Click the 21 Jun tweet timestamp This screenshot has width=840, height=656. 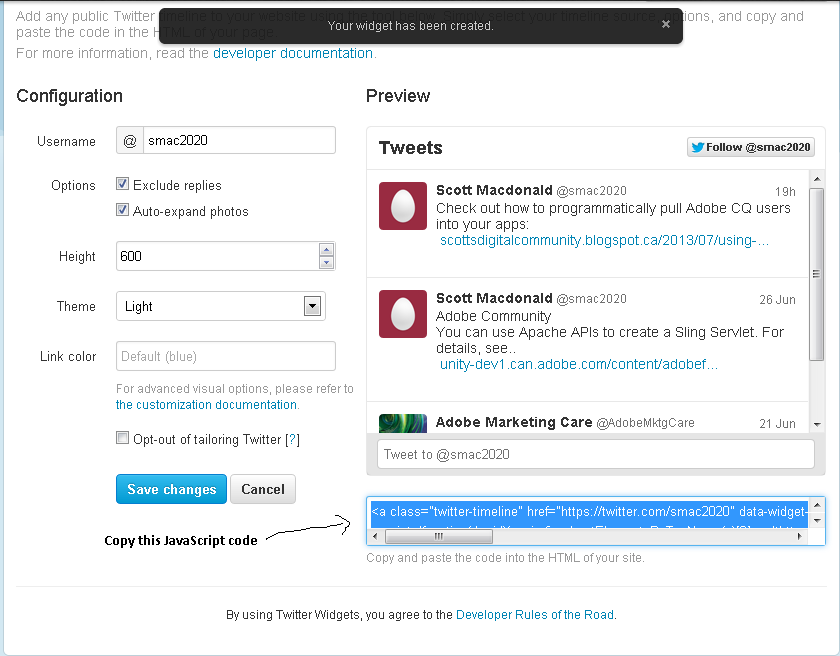coord(777,424)
